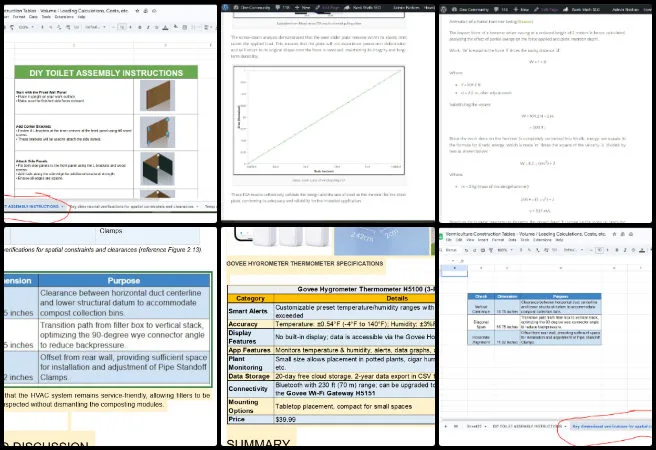The width and height of the screenshot is (656, 450).
Task: Toggle italic in the Vermiculture spreadsheet toolbar
Action: pos(625,250)
